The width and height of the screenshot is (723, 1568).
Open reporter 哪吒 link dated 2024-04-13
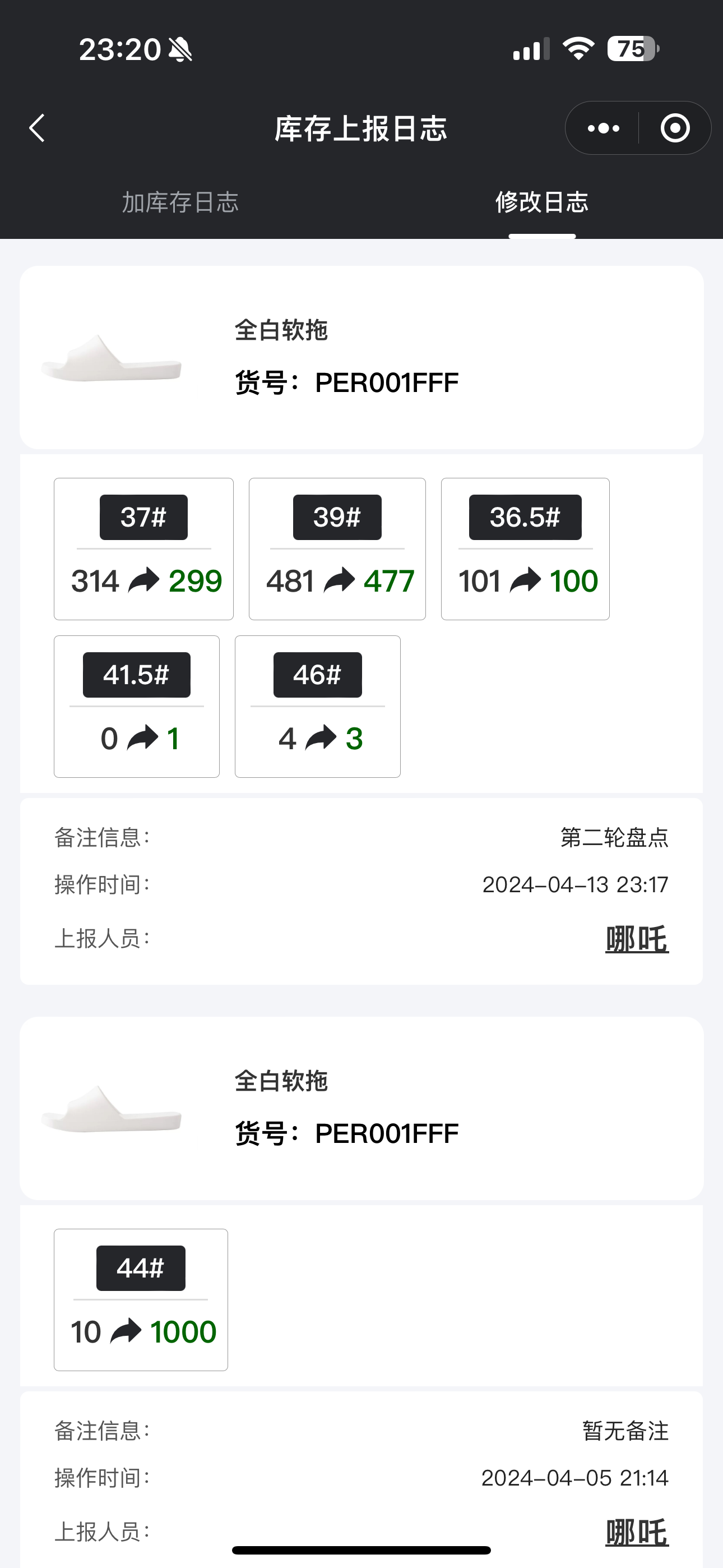pyautogui.click(x=637, y=939)
